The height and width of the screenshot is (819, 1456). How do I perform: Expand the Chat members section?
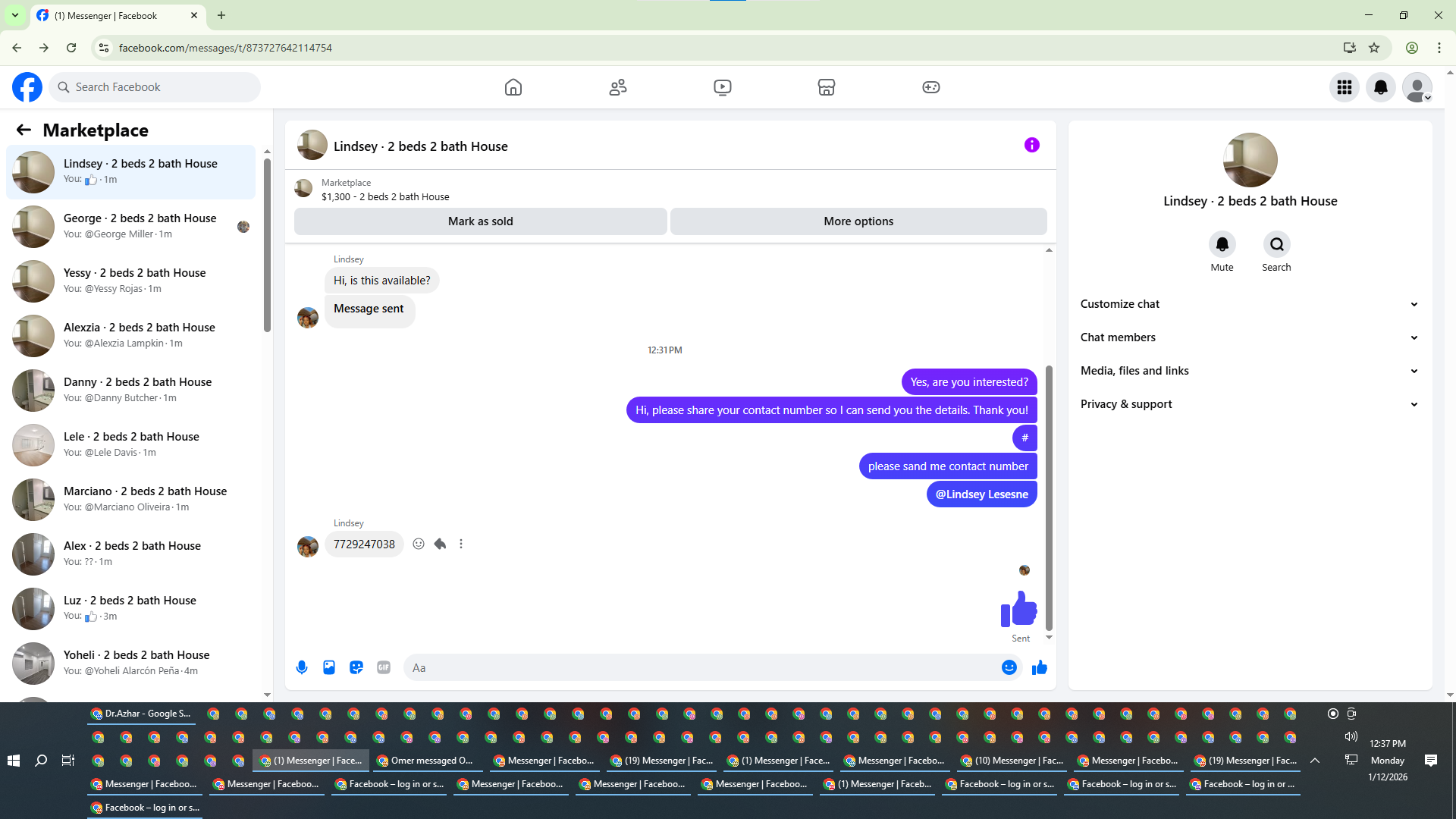(x=1250, y=337)
